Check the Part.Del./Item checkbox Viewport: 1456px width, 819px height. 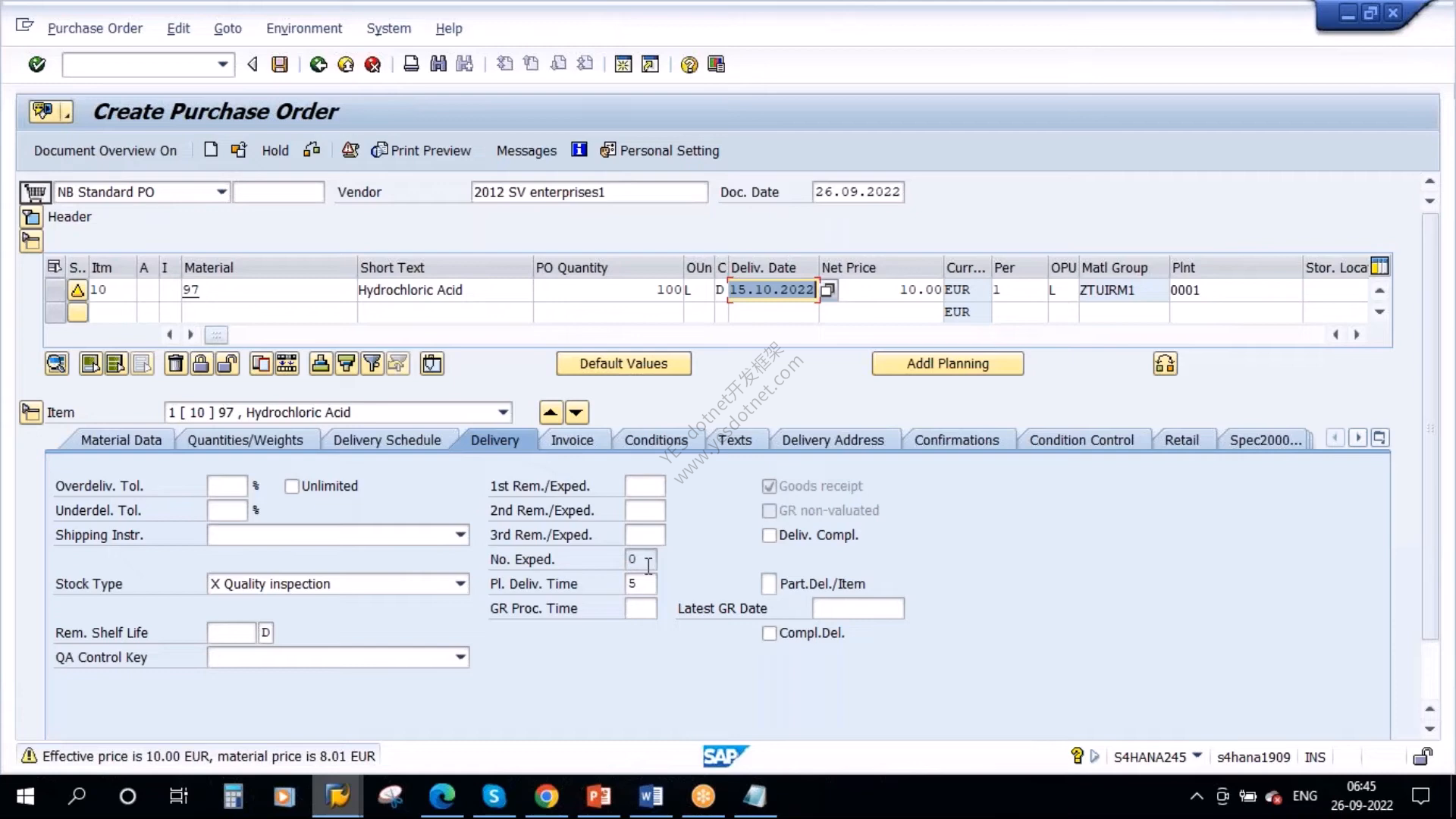click(x=769, y=584)
